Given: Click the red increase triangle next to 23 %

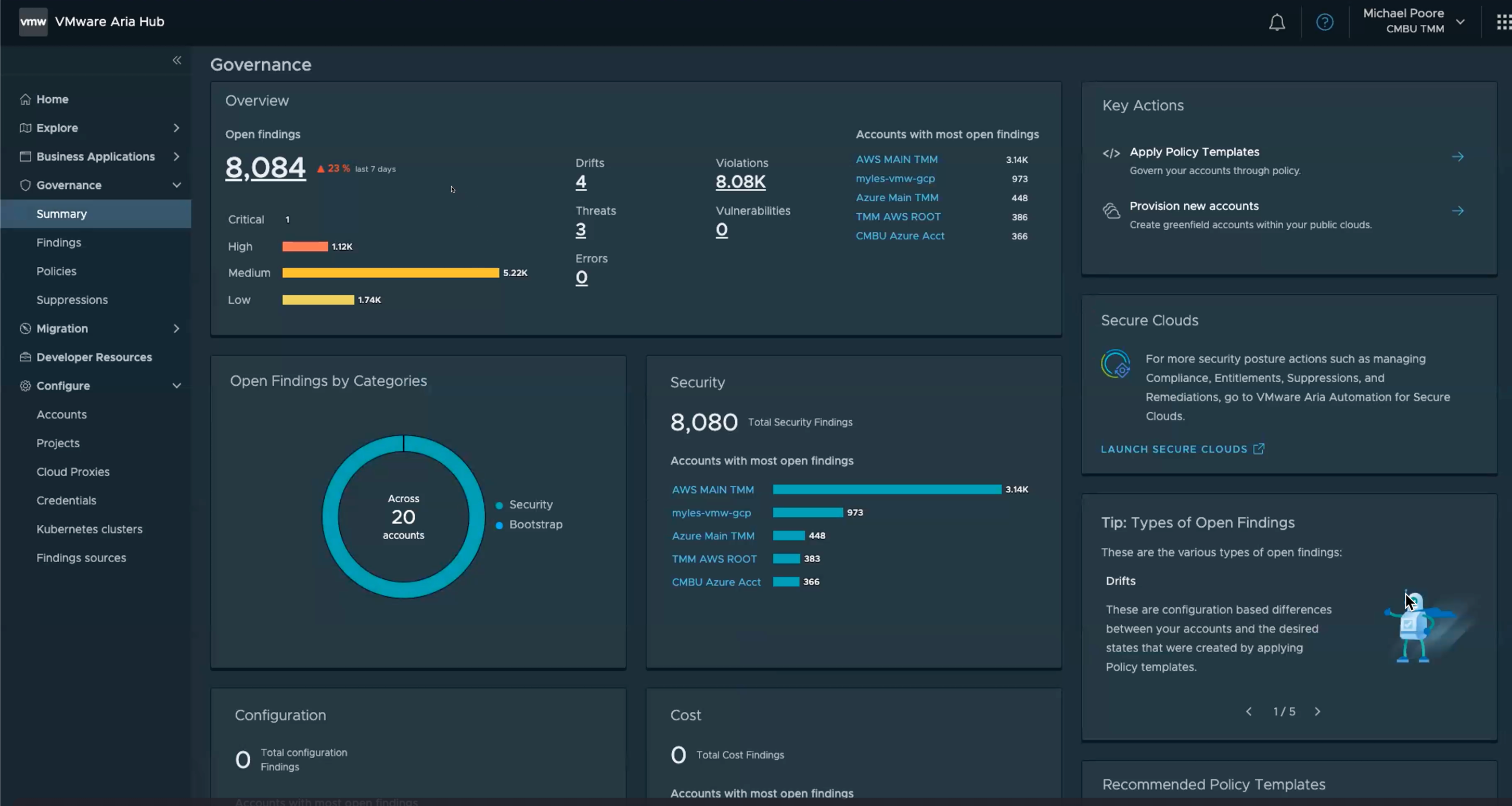Looking at the screenshot, I should (x=321, y=169).
